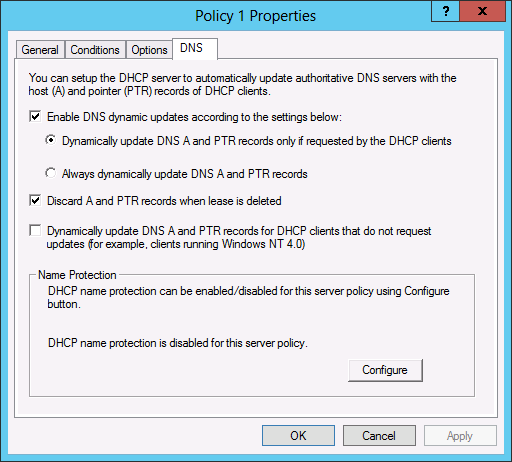
Task: Confirm settings with the OK button
Action: click(298, 435)
